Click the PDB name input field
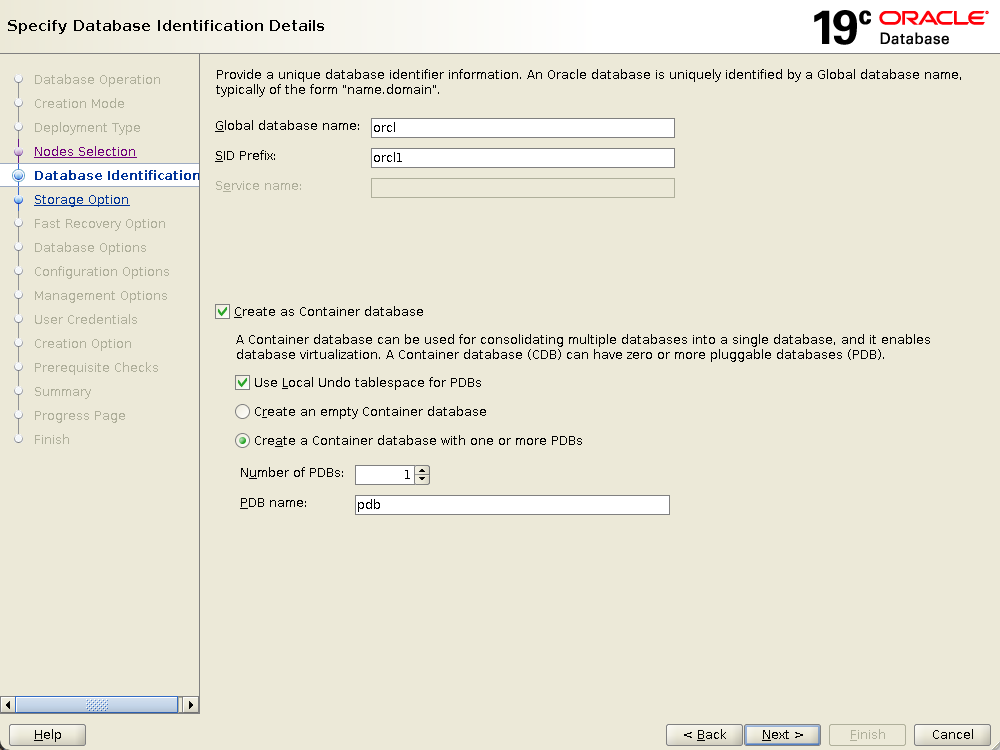Screen dimensions: 1000x750 point(511,505)
